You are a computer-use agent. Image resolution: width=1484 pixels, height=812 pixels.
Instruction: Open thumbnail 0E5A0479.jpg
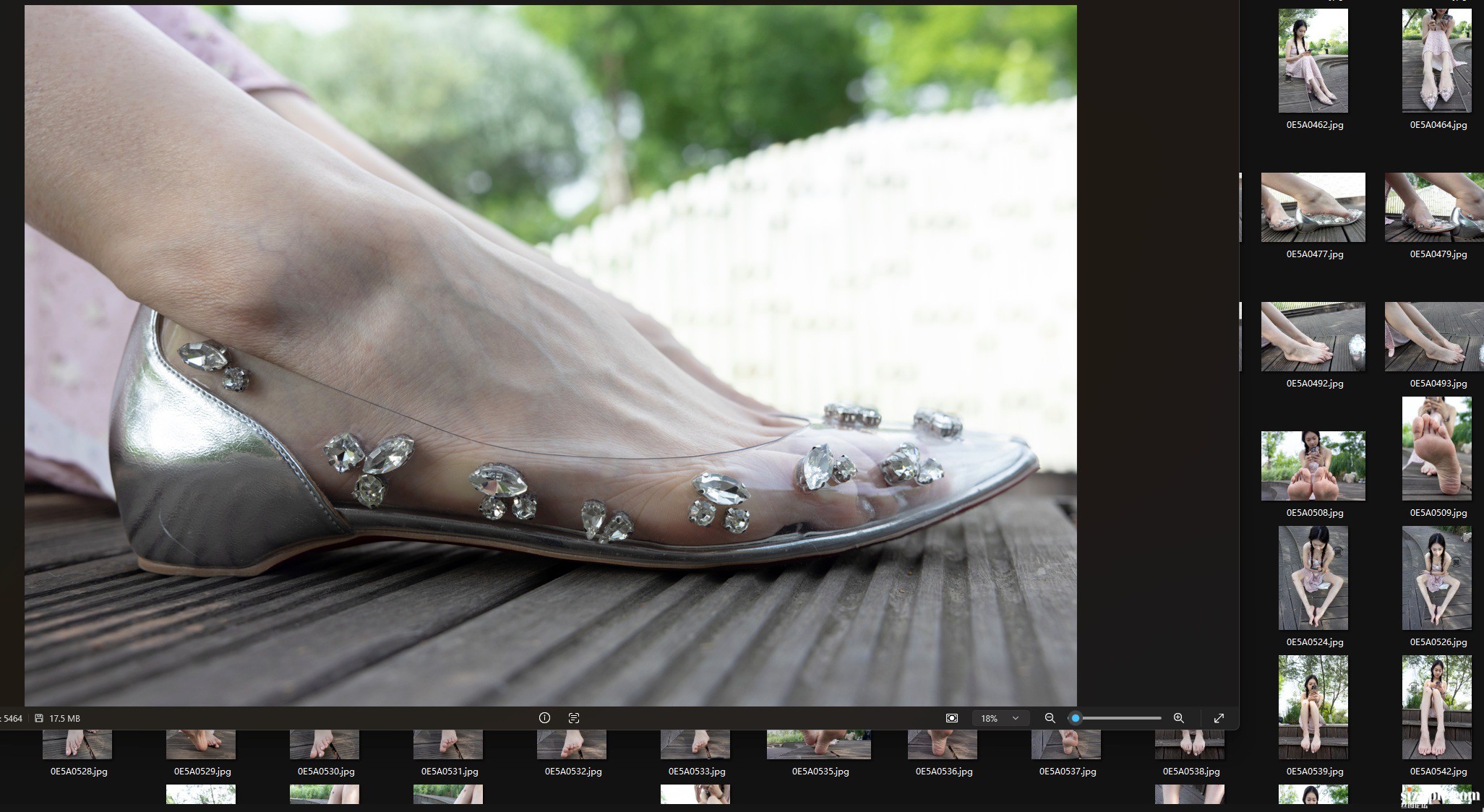[1434, 207]
